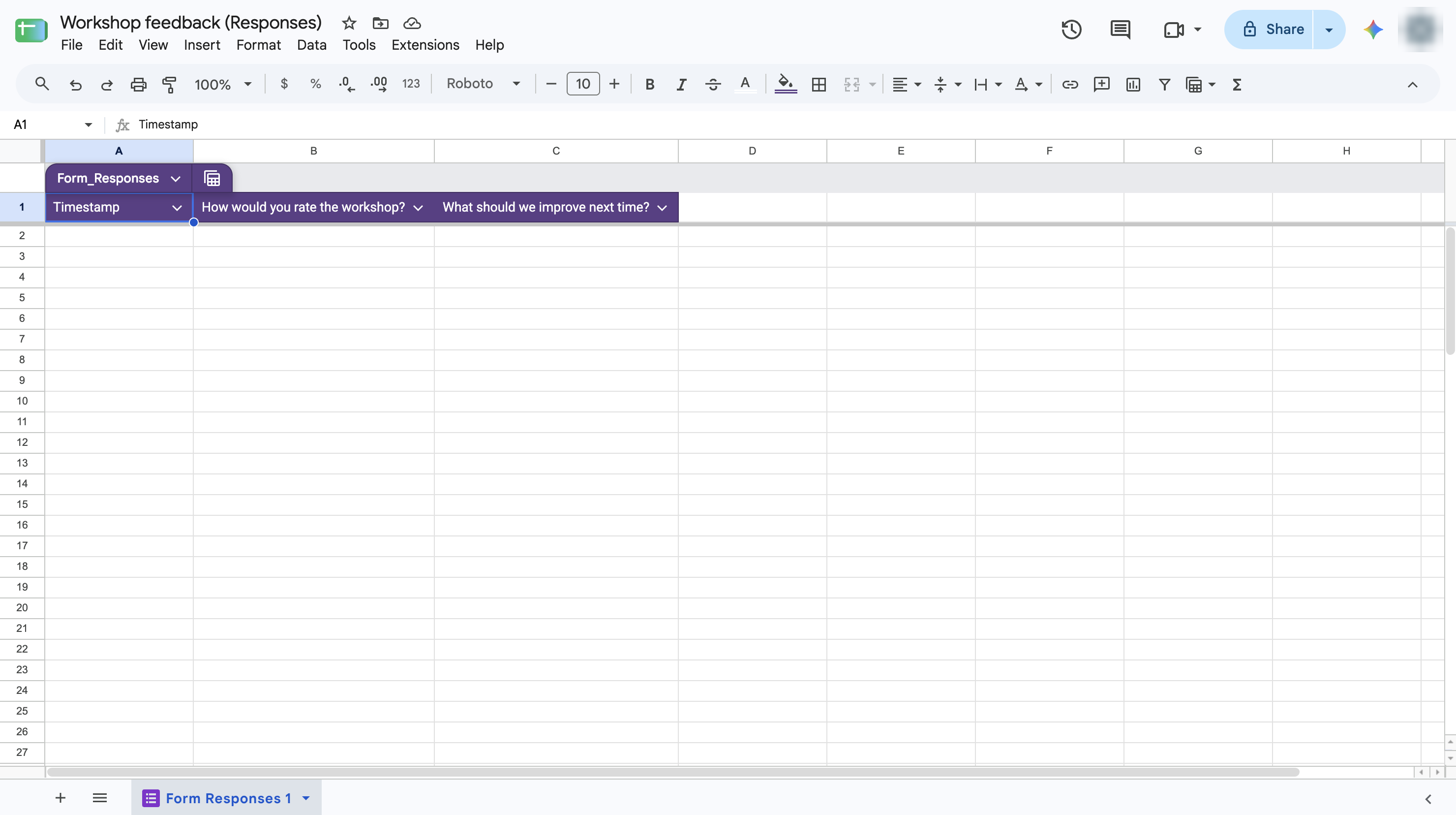Star the Workshop feedback document
The height and width of the screenshot is (815, 1456).
pyautogui.click(x=349, y=23)
